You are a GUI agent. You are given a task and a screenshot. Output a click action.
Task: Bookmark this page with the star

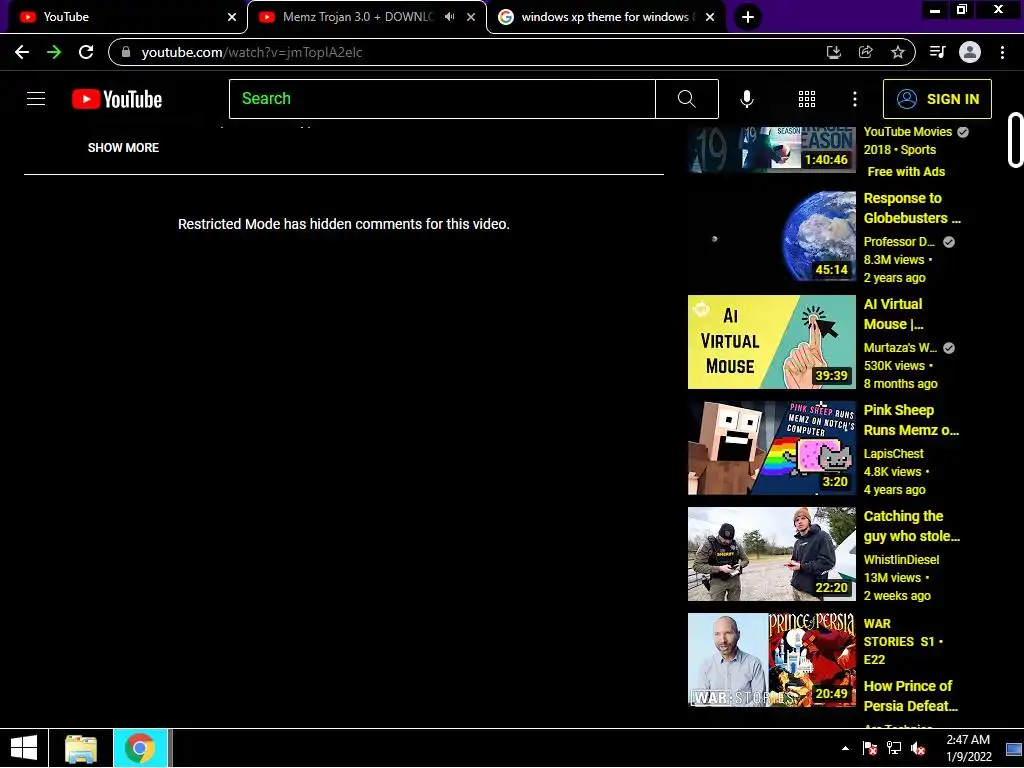click(898, 52)
